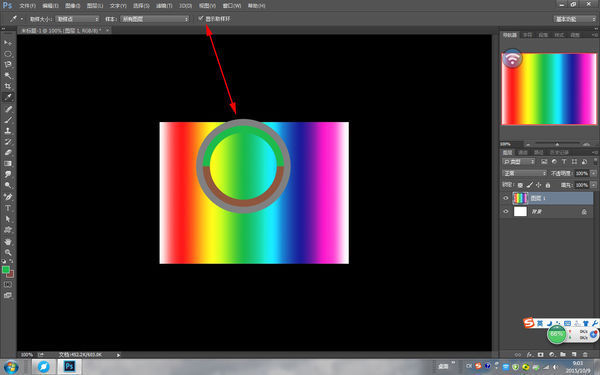Select the Blur tool
The image size is (600, 375).
[x=8, y=174]
